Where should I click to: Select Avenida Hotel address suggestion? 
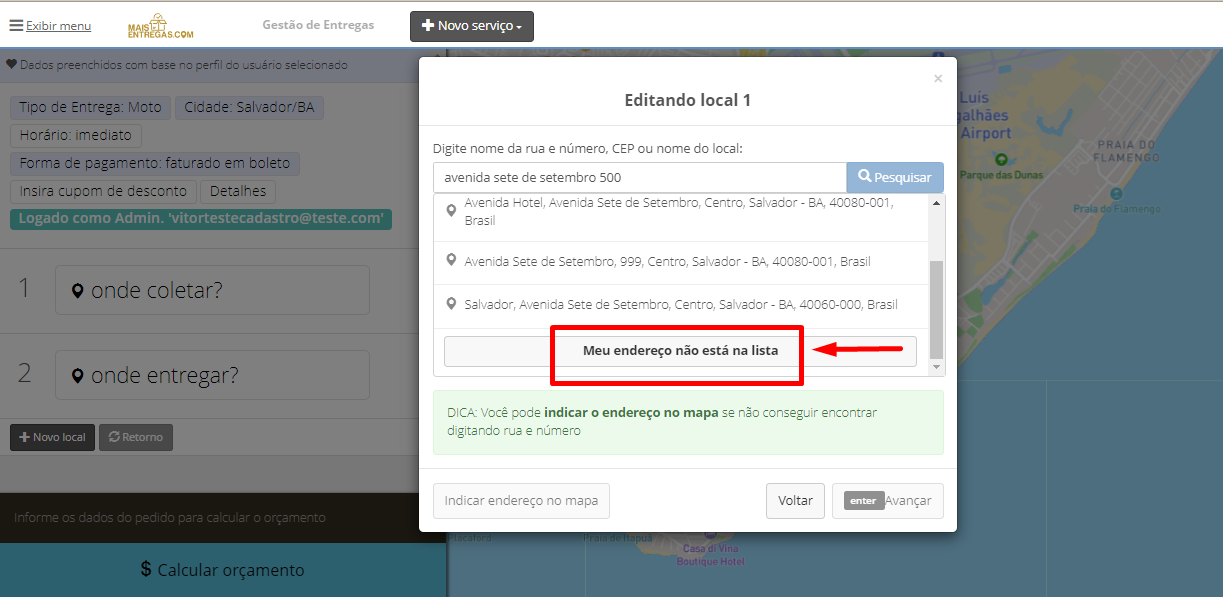coord(681,211)
